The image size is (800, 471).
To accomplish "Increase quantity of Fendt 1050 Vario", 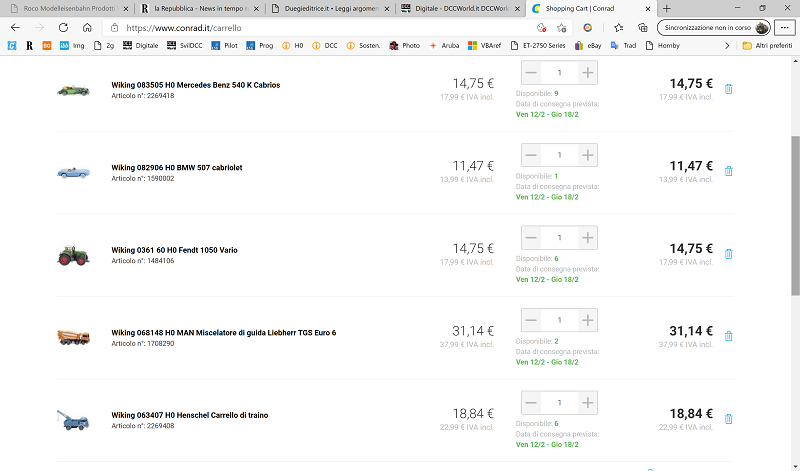I will (588, 238).
